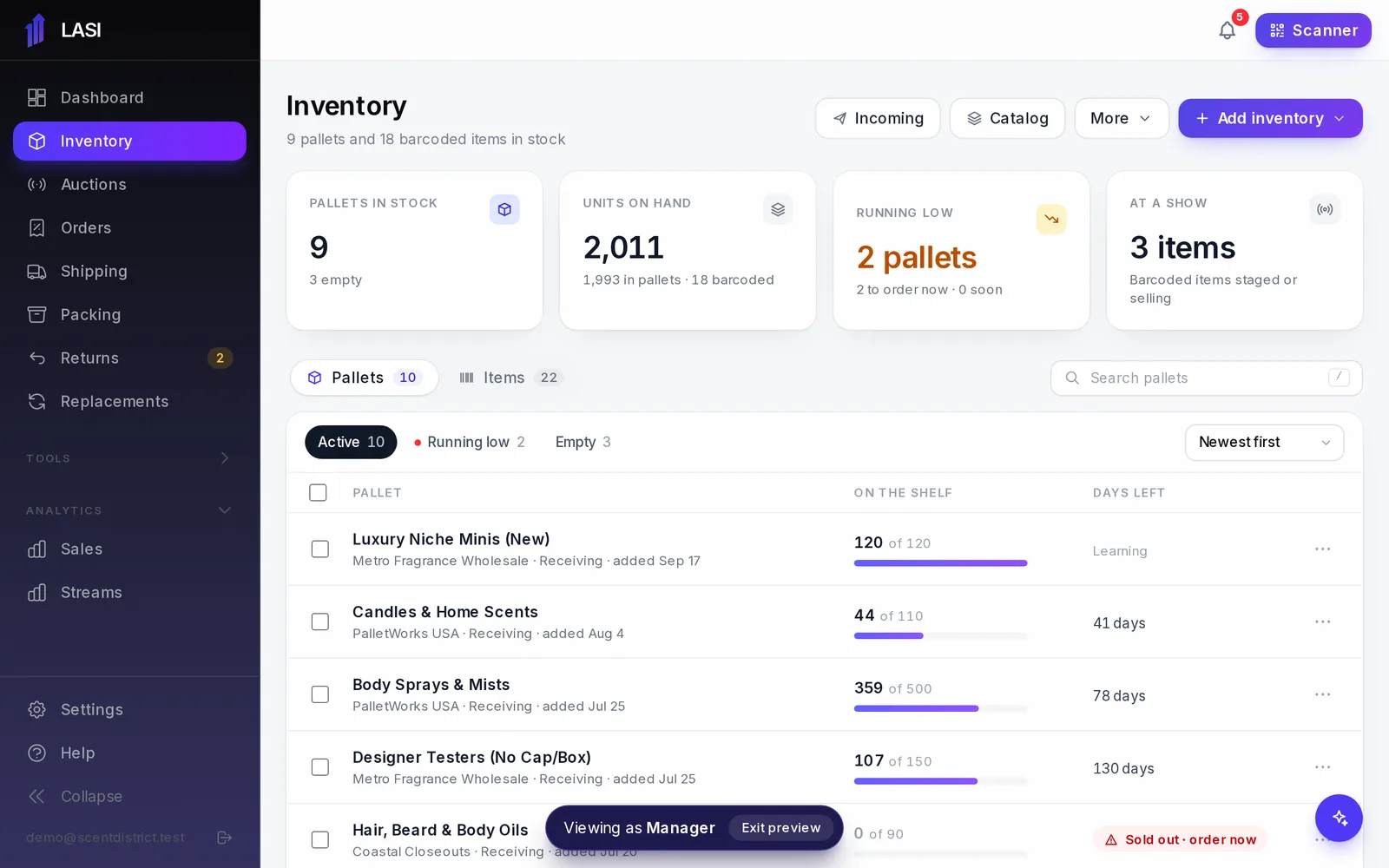1389x868 pixels.
Task: Open Streams analytics
Action: point(129,593)
